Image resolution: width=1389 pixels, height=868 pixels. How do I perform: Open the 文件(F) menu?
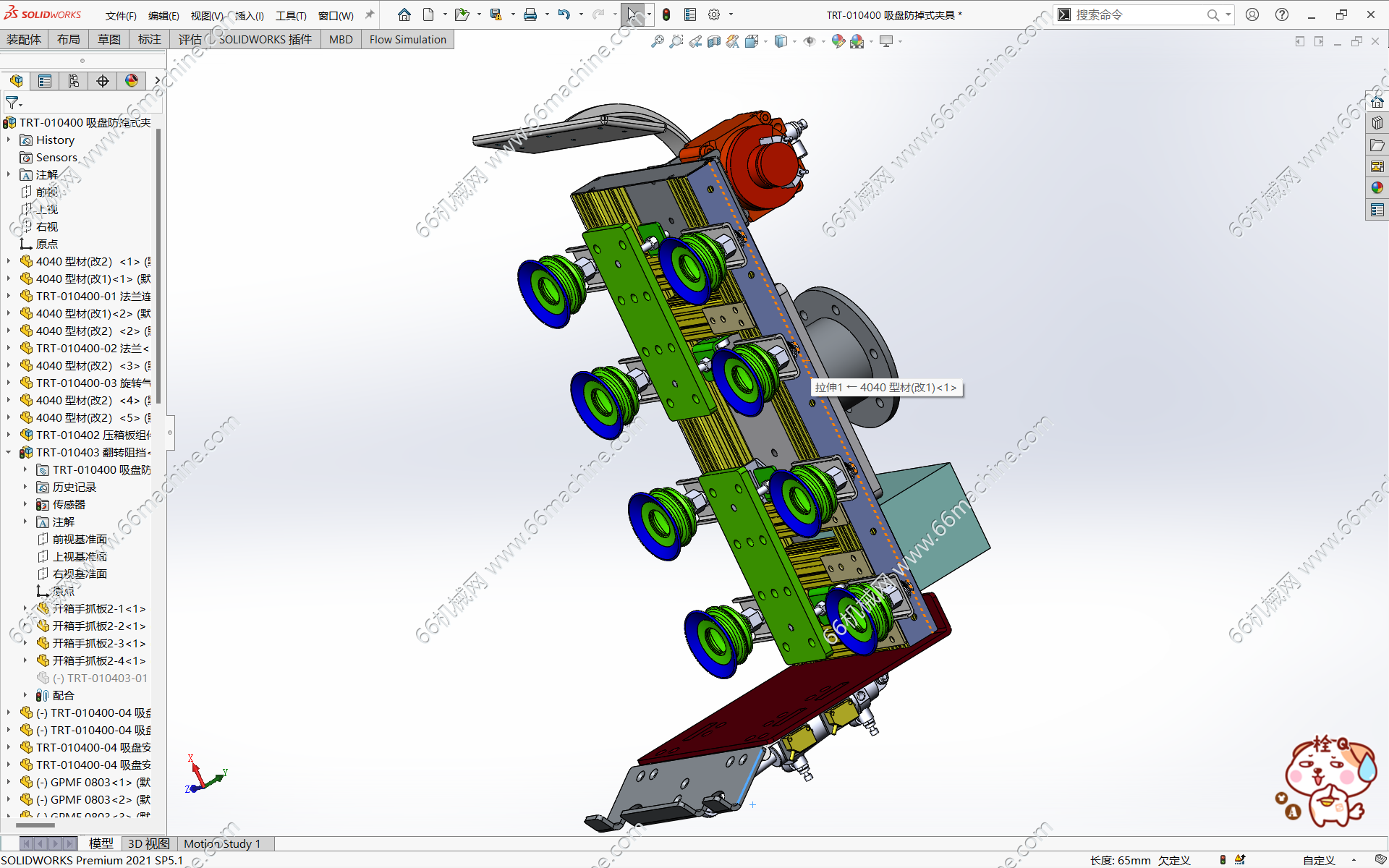click(x=121, y=15)
